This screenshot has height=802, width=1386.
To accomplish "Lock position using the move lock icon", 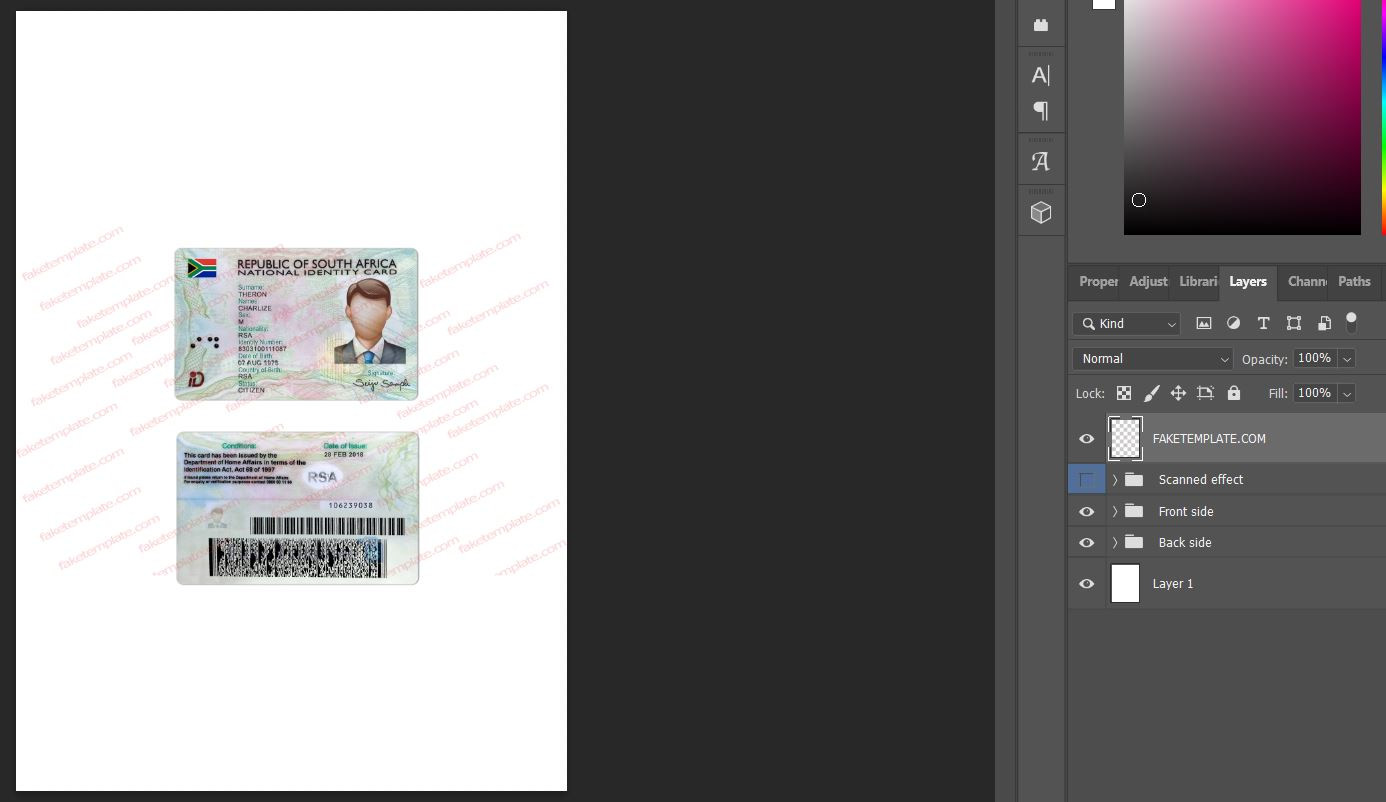I will (x=1178, y=393).
